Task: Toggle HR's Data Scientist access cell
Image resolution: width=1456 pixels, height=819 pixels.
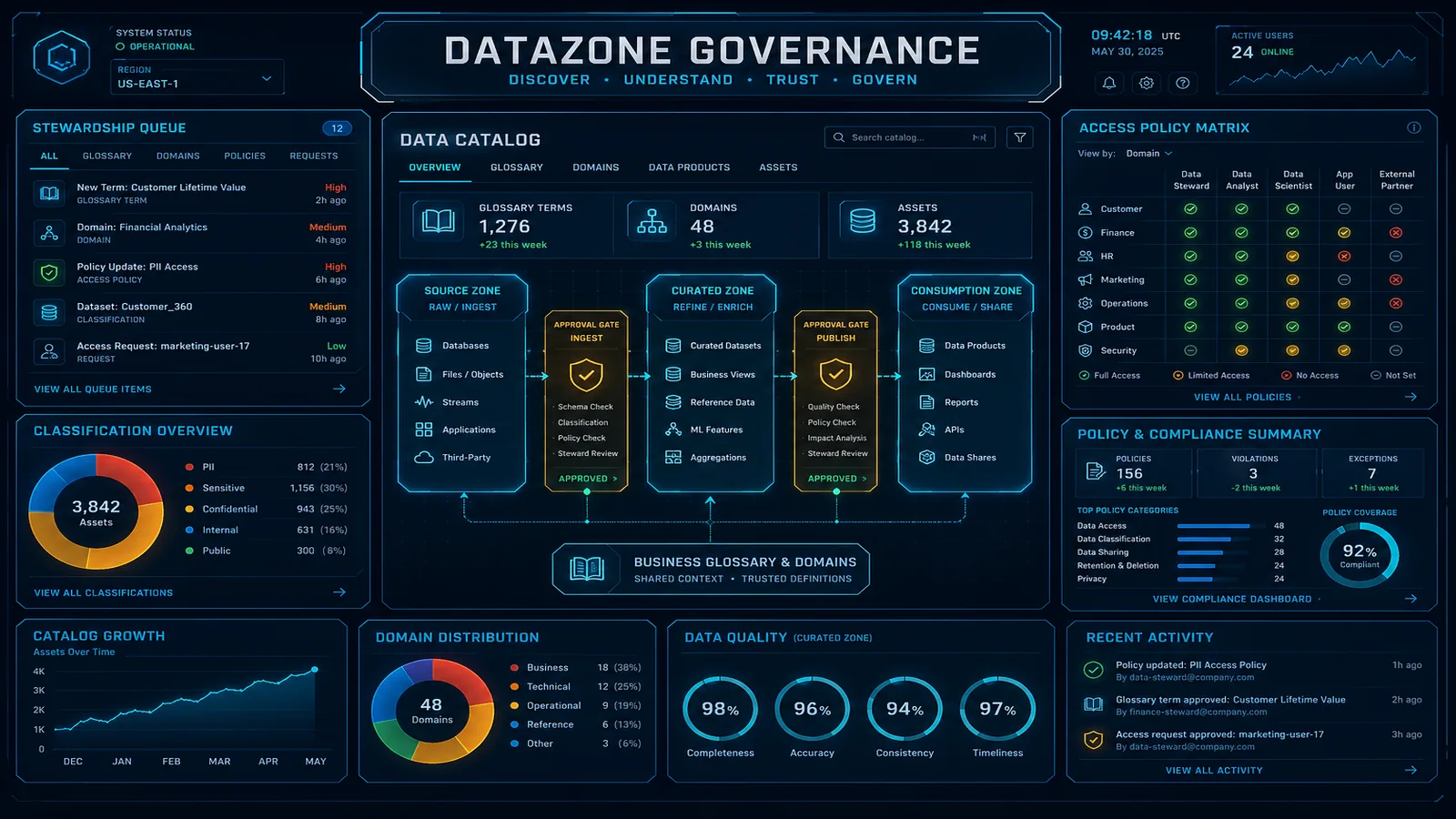Action: click(x=1293, y=256)
